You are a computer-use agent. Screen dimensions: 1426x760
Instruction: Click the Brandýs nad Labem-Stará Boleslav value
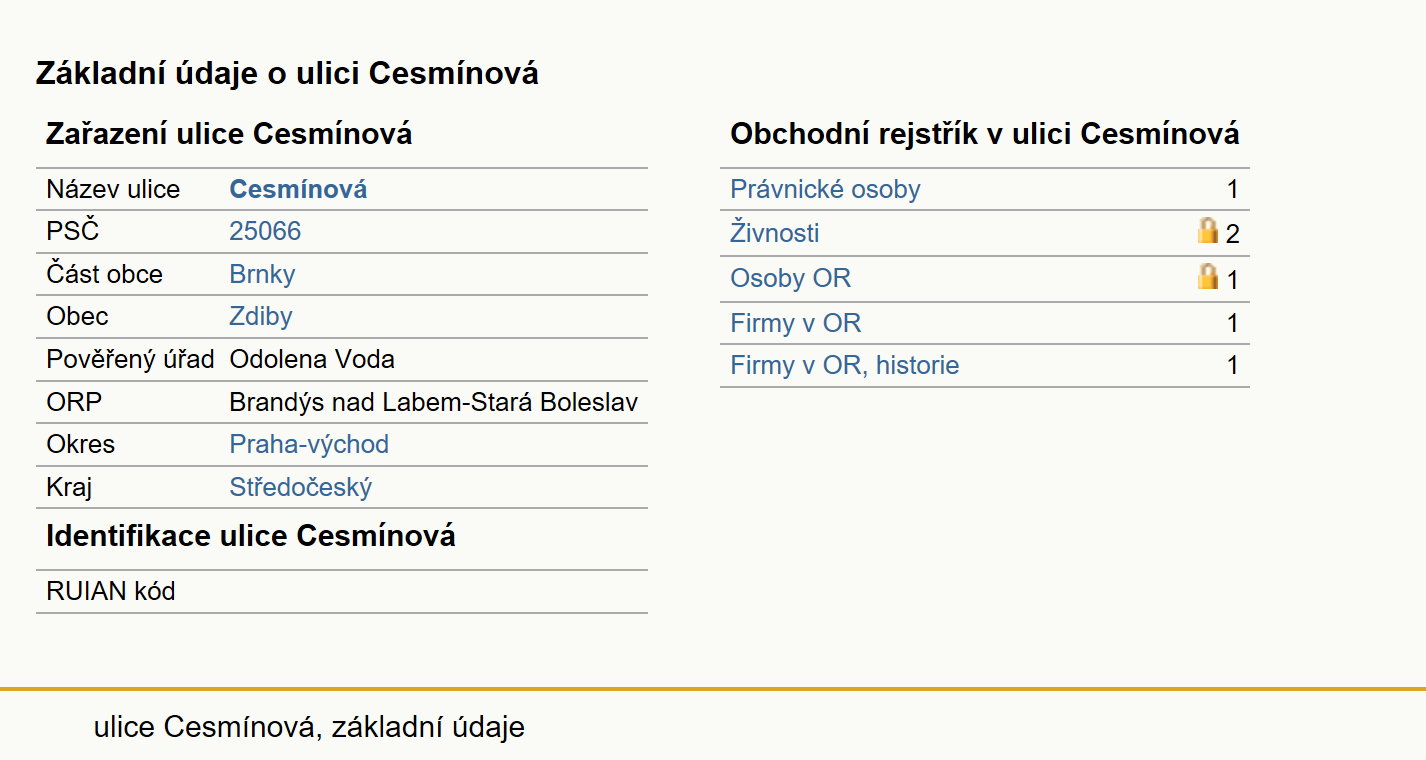pyautogui.click(x=434, y=402)
